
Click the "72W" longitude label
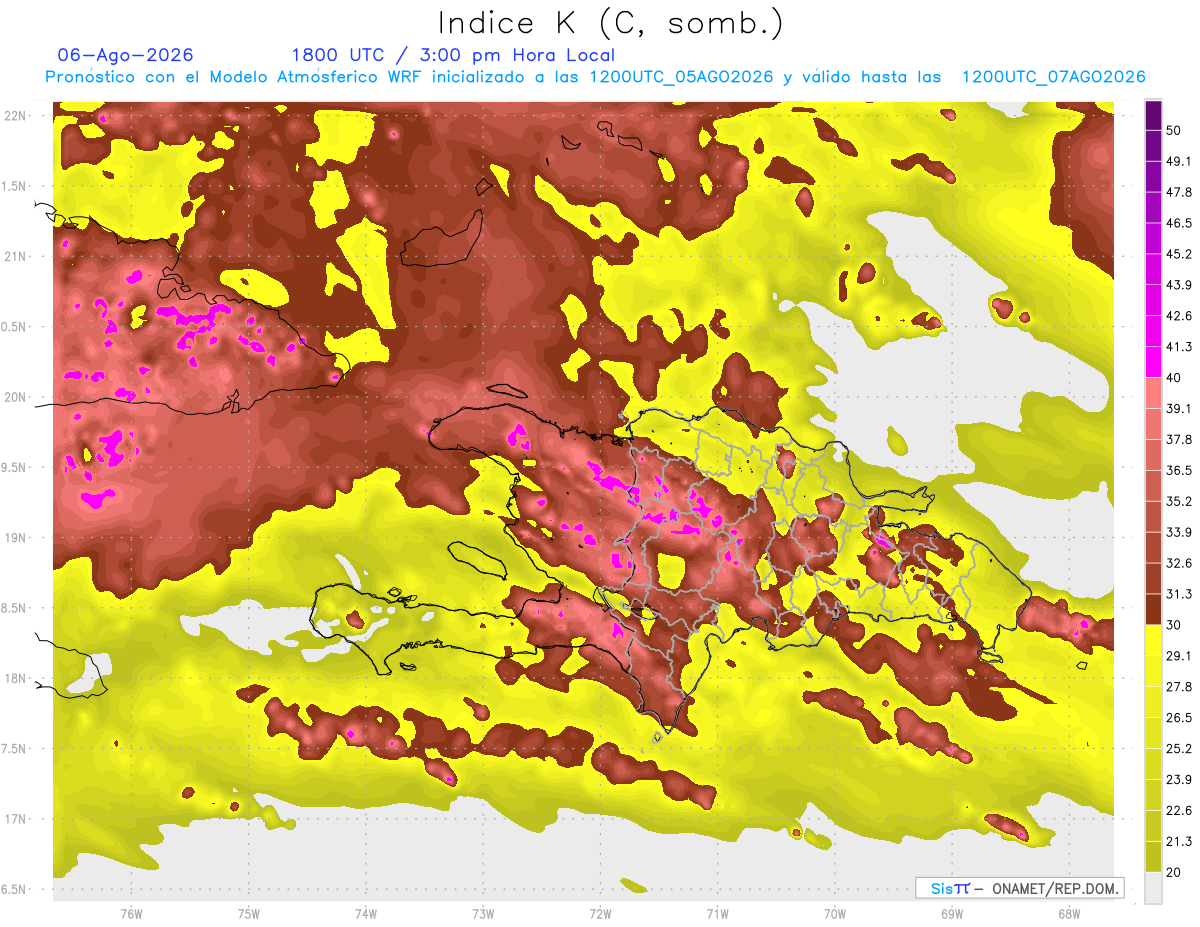[600, 914]
